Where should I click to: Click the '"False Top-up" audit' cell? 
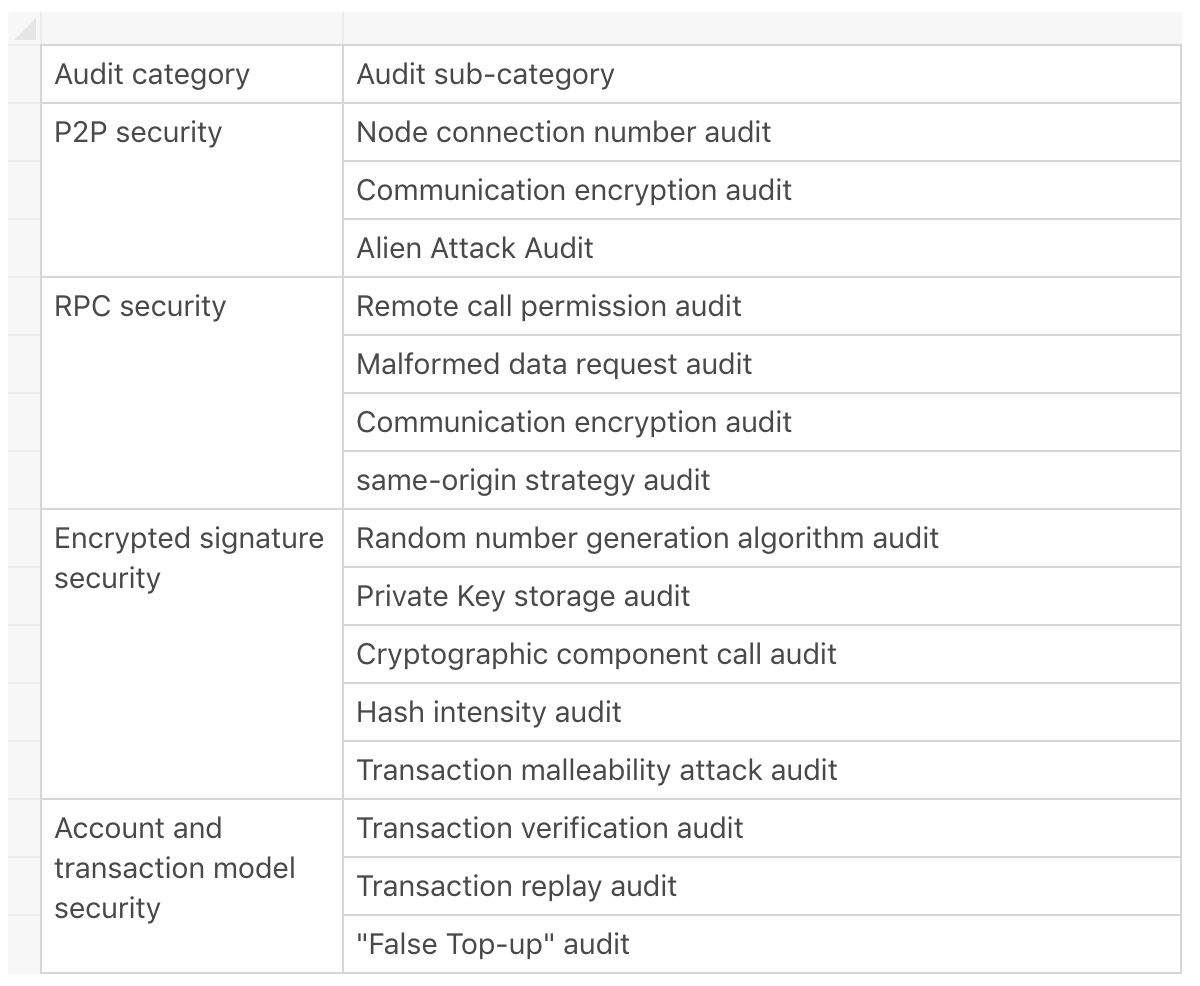pyautogui.click(x=762, y=944)
